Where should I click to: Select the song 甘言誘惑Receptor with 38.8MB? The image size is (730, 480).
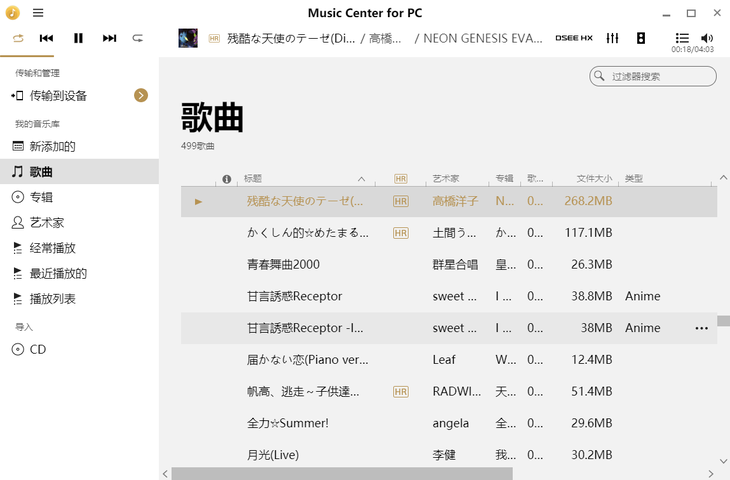[x=294, y=296]
